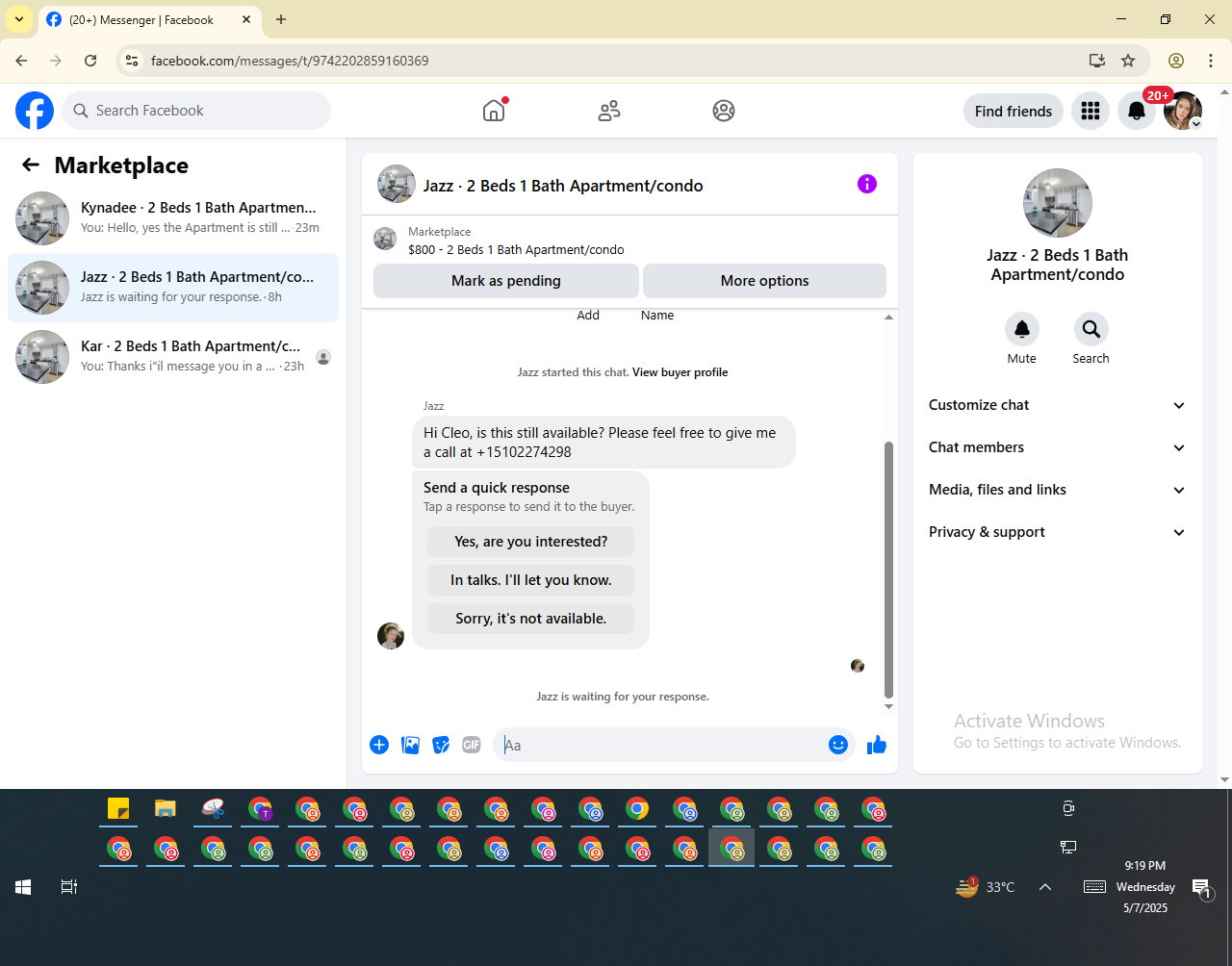This screenshot has width=1232, height=966.
Task: Click the 33°C weather widget
Action: (986, 887)
